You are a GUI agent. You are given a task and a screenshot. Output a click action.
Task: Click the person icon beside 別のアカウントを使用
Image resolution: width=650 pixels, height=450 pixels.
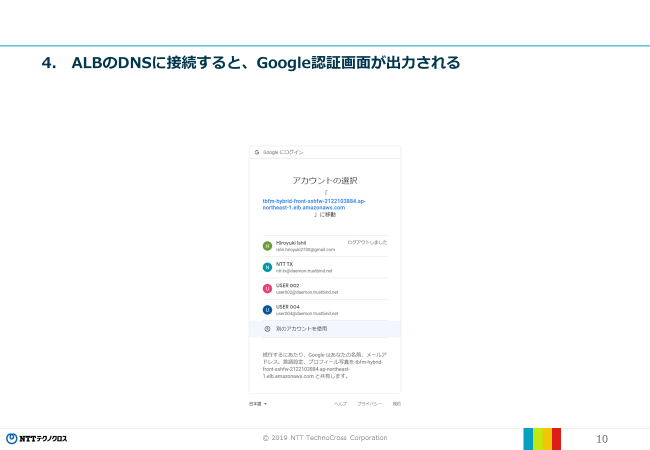point(267,329)
